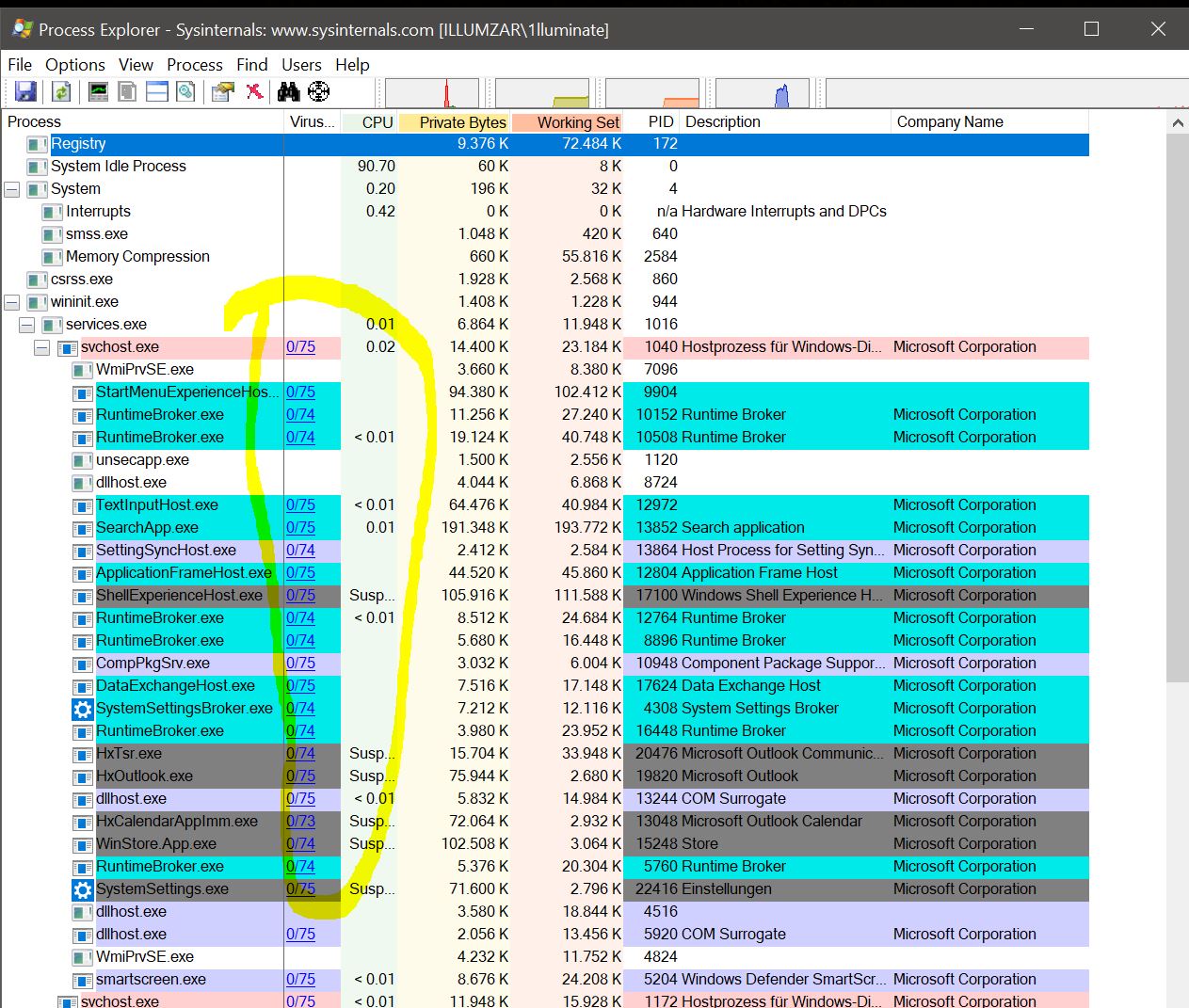Collapse the System tree node
The height and width of the screenshot is (1008, 1189).
(12, 189)
